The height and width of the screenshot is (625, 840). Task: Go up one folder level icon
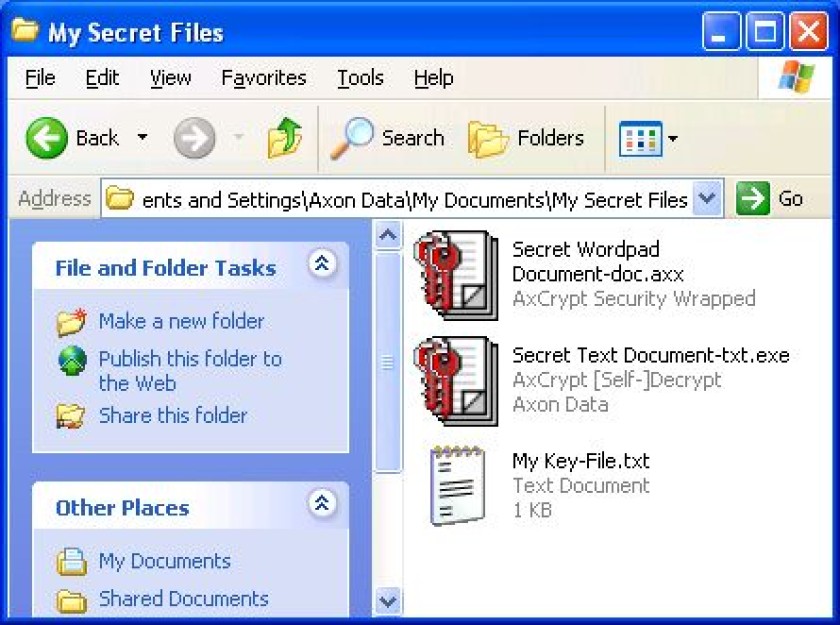[285, 138]
